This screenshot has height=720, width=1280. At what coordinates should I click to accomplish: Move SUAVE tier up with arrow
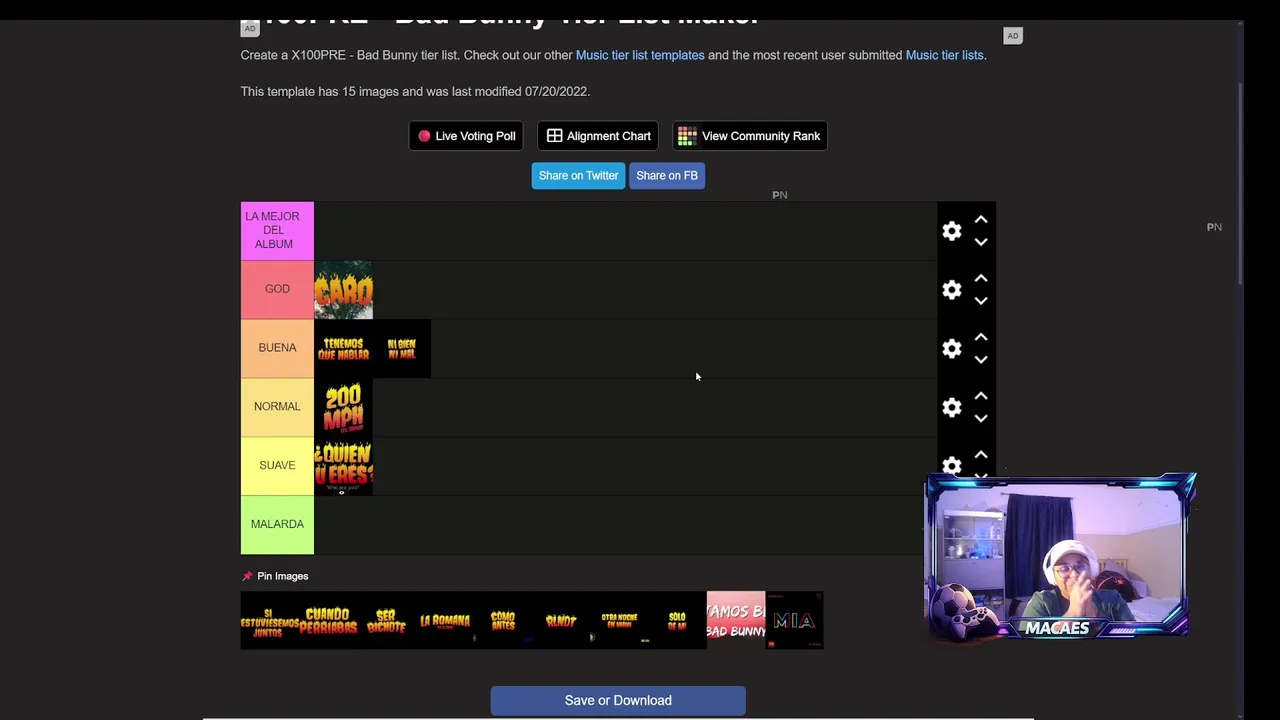pyautogui.click(x=981, y=456)
